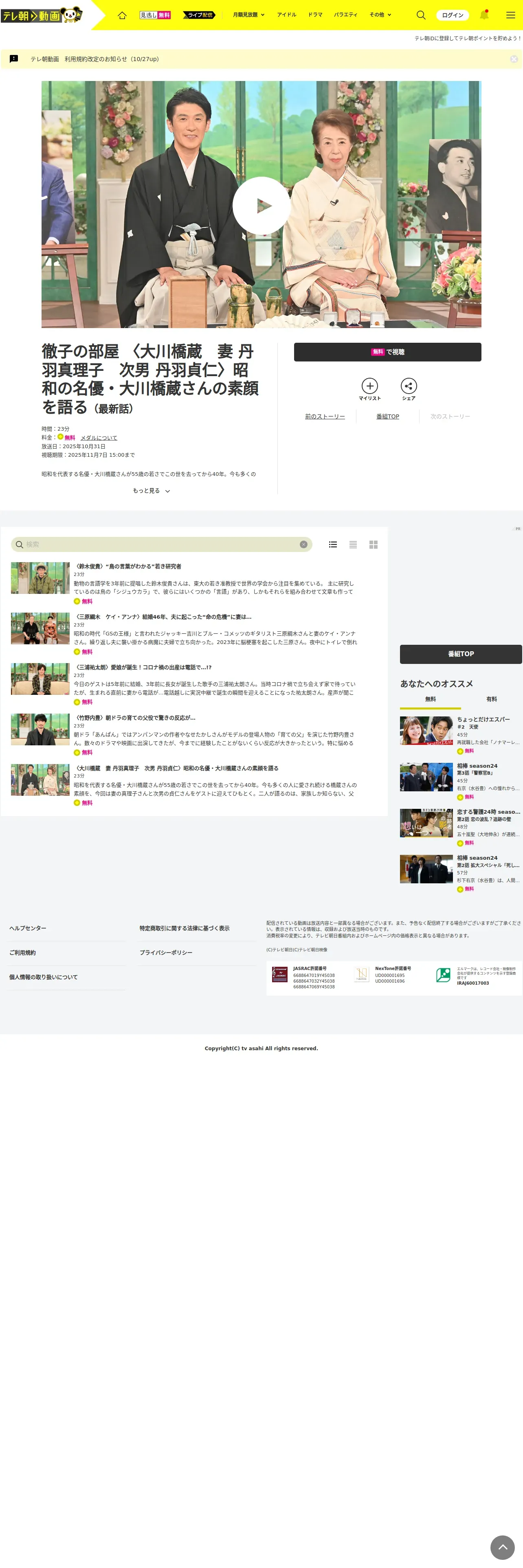Screen dimensions: 523x1568
Task: Expand description with もっと見る
Action: [x=151, y=491]
